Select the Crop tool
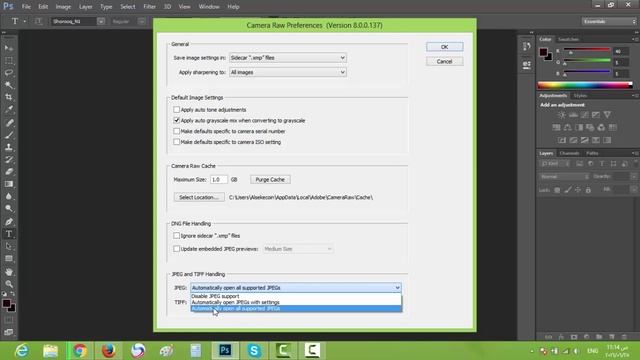The image size is (640, 360). click(x=9, y=97)
